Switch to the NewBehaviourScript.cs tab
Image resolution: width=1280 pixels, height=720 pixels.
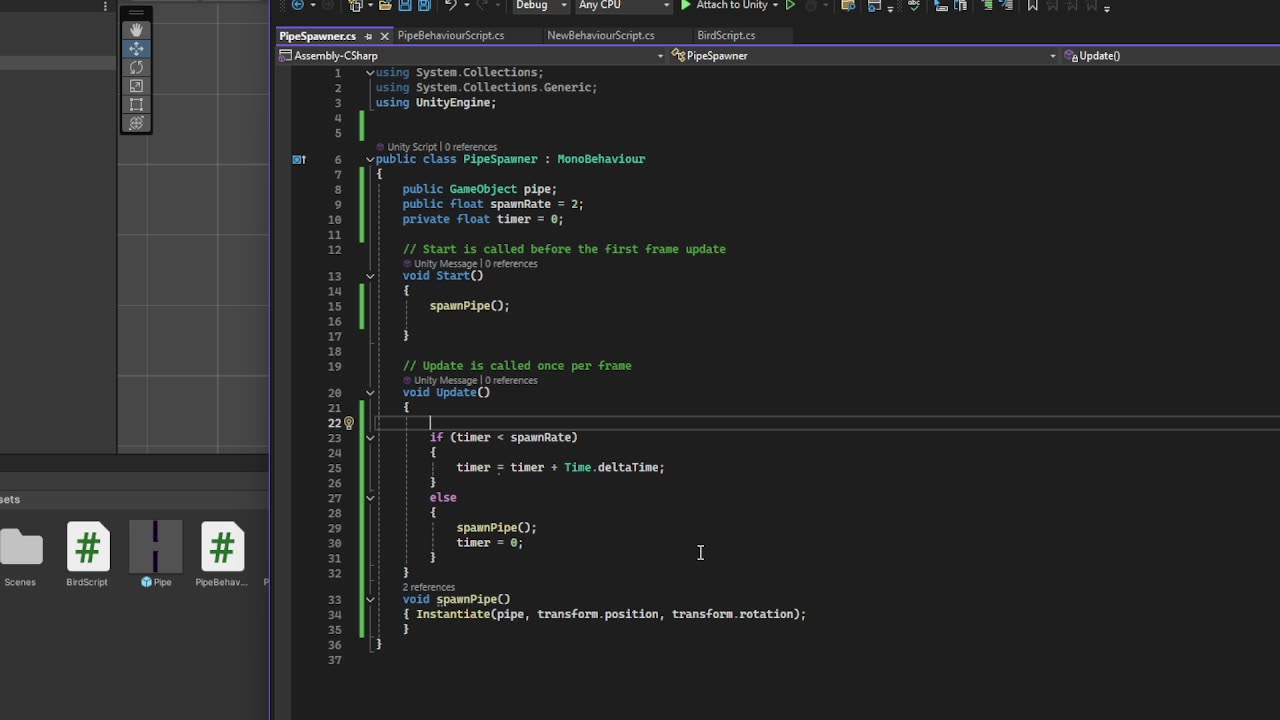601,36
